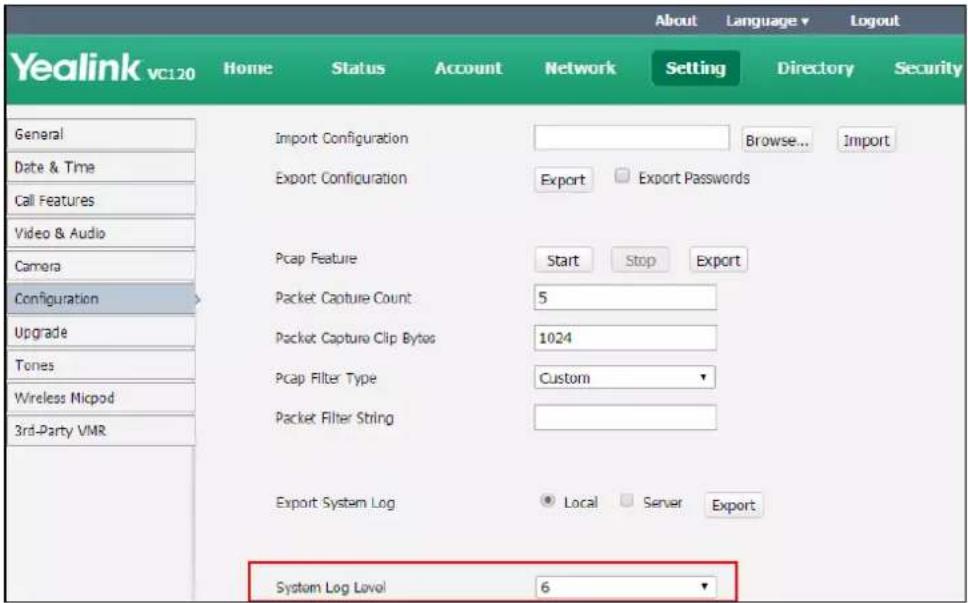Select Video & Audio sidebar item
Screen dimensions: 968x603
(x=102, y=233)
